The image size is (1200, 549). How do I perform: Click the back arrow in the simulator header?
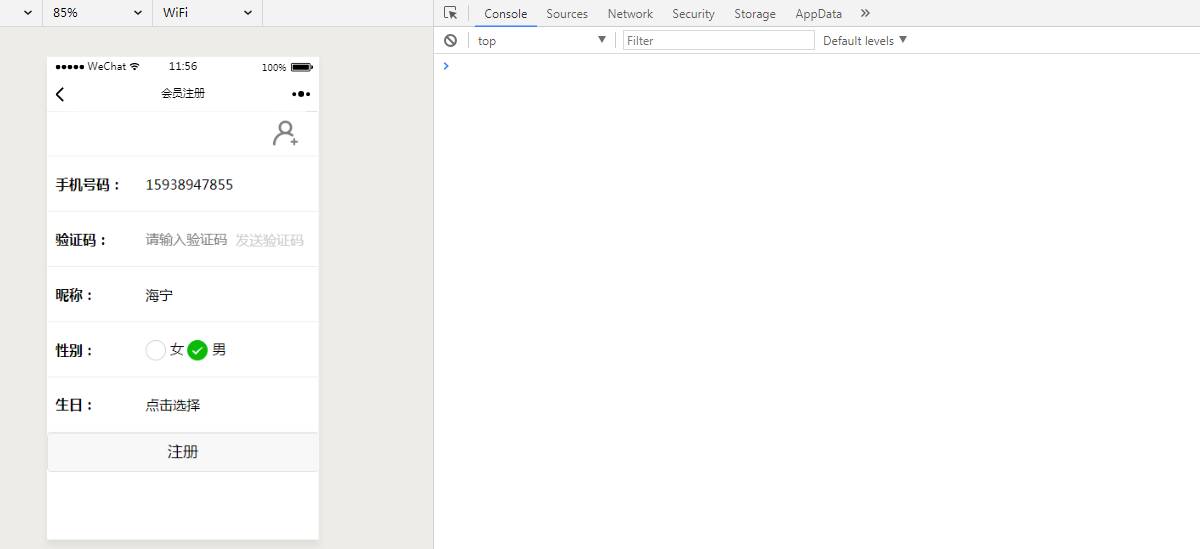click(60, 94)
